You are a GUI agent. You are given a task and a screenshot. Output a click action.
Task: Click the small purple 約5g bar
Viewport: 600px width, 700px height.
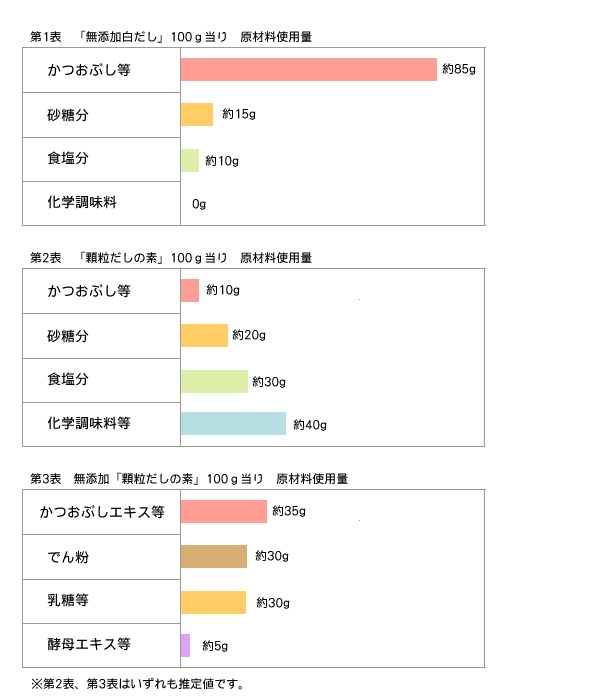pyautogui.click(x=185, y=645)
